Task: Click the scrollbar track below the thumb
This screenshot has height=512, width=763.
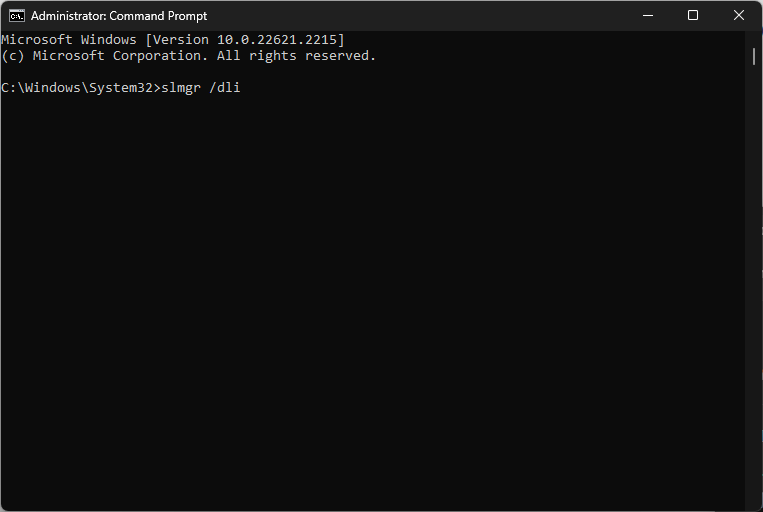Action: 754,300
